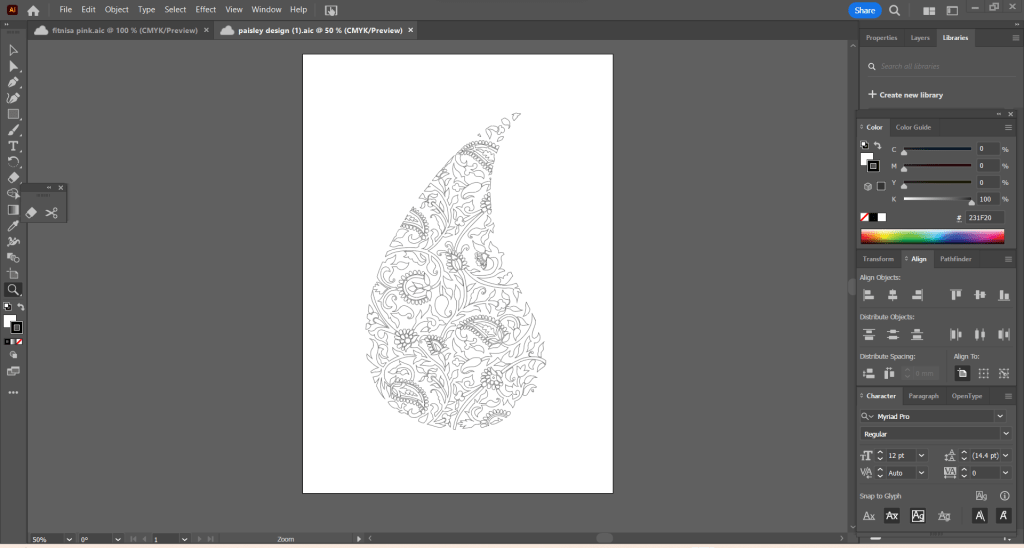Switch to the Pathfinder tab
Screen dimensions: 1024x548
(x=956, y=259)
